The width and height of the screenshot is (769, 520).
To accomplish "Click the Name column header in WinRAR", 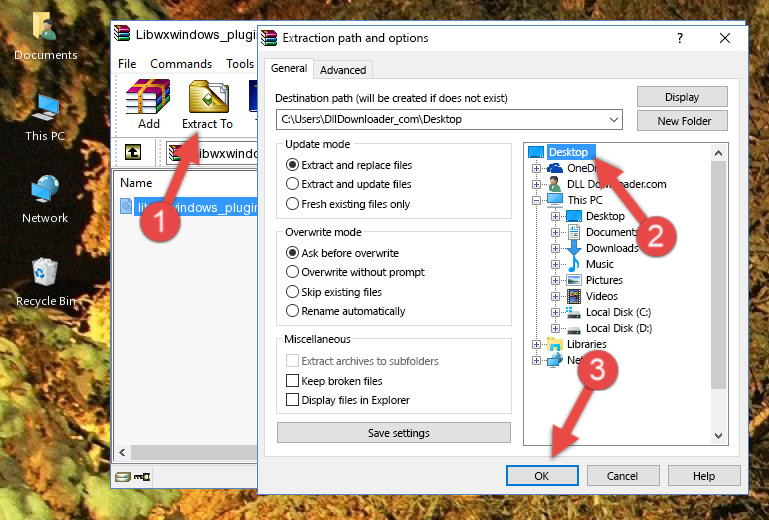I will tap(136, 183).
